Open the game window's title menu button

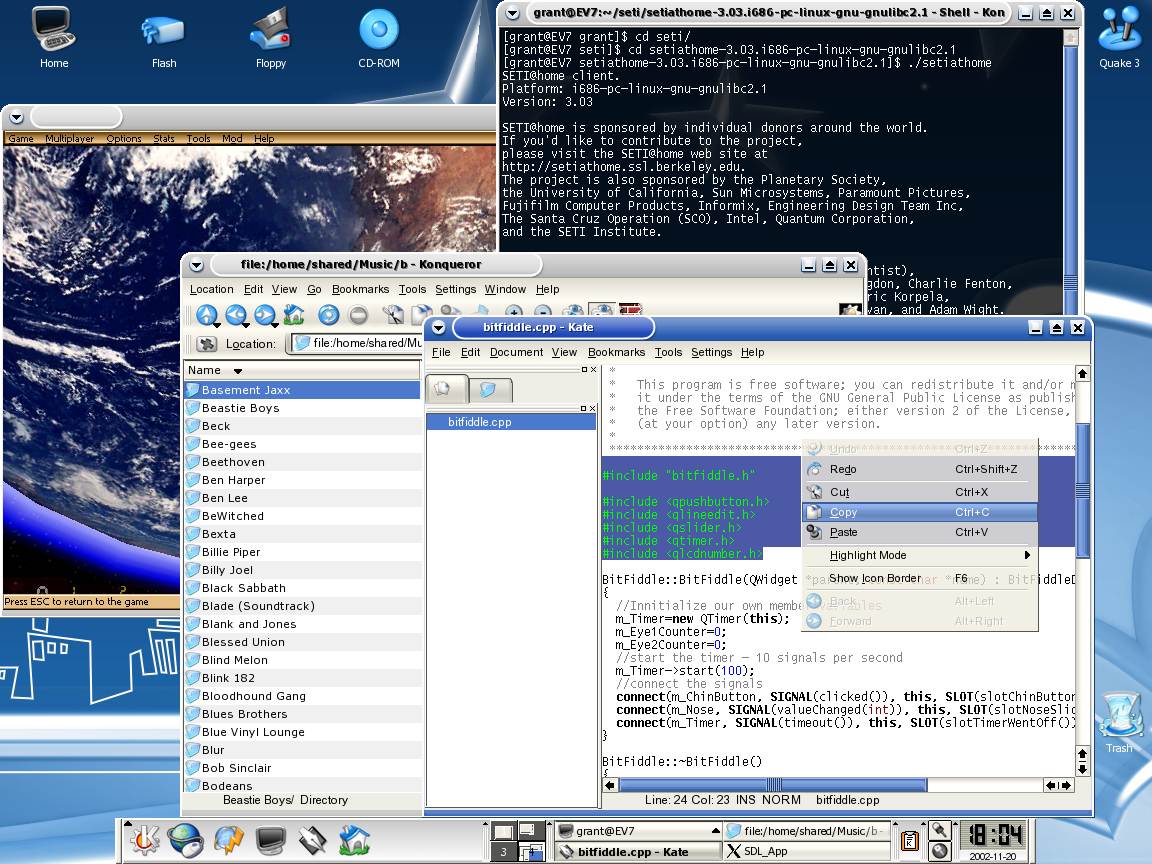(17, 117)
